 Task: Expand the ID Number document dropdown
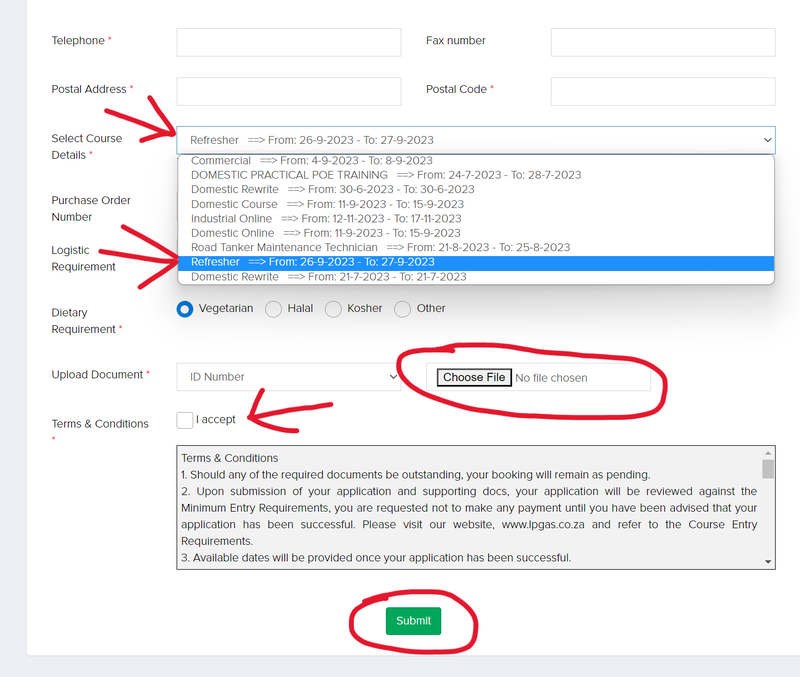[x=288, y=377]
